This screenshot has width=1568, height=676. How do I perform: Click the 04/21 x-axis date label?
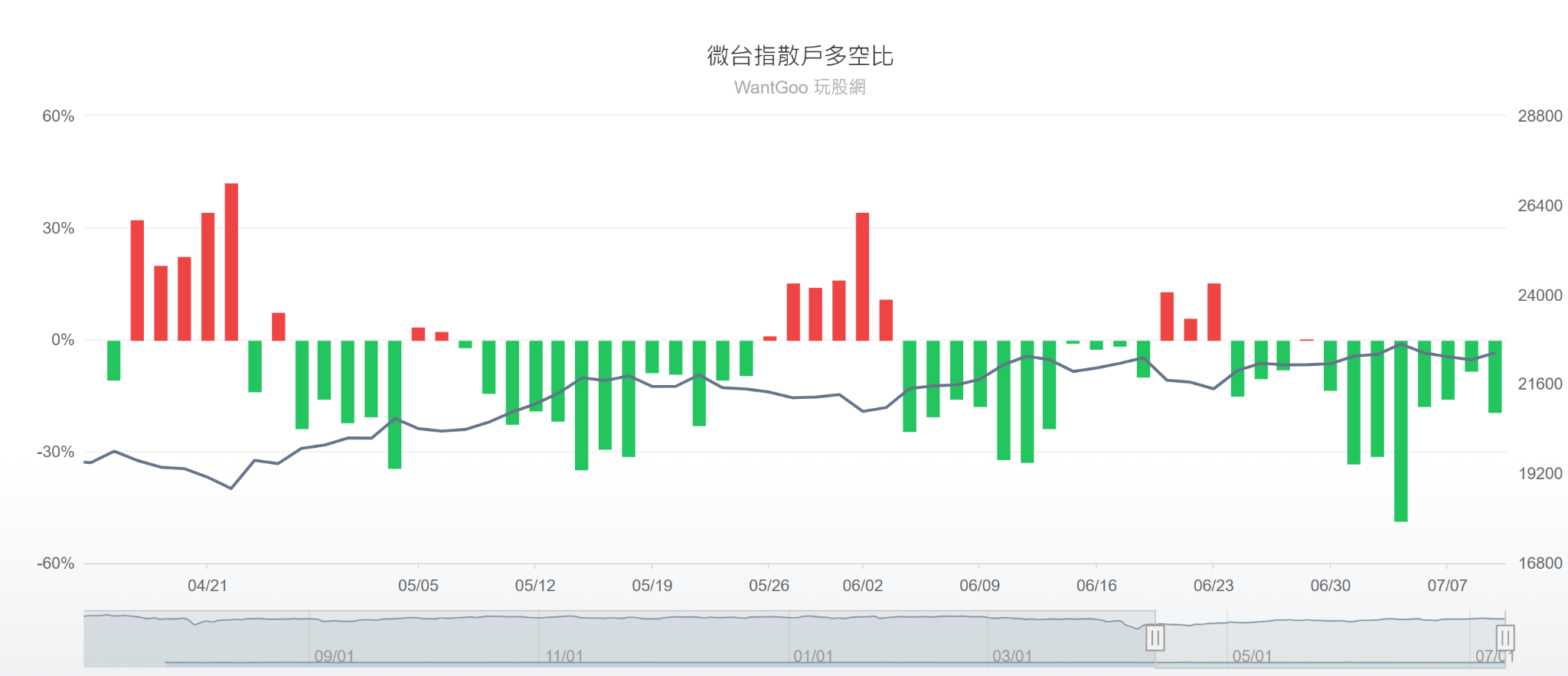tap(207, 586)
